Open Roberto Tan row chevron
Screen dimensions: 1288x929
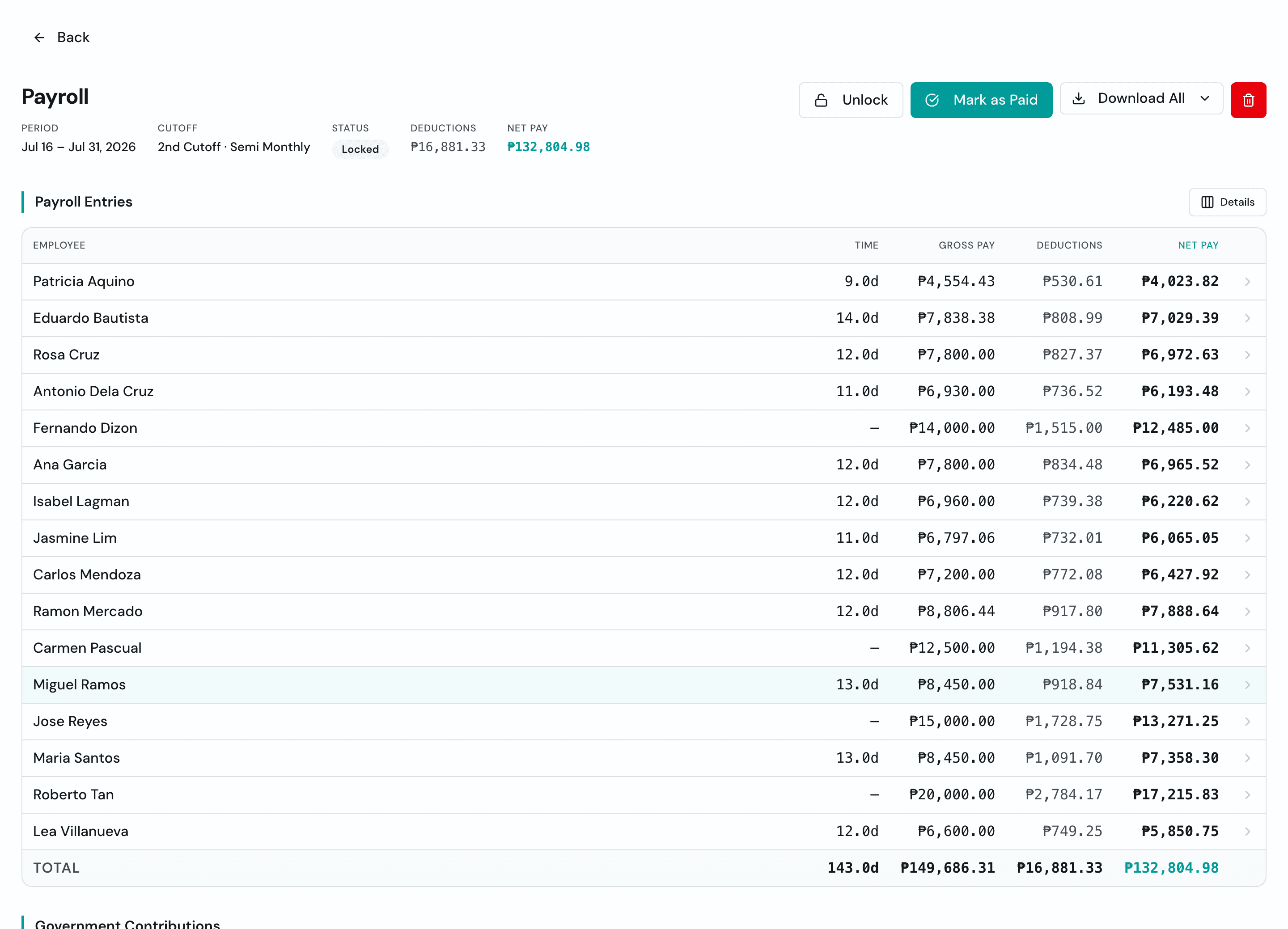pyautogui.click(x=1247, y=794)
